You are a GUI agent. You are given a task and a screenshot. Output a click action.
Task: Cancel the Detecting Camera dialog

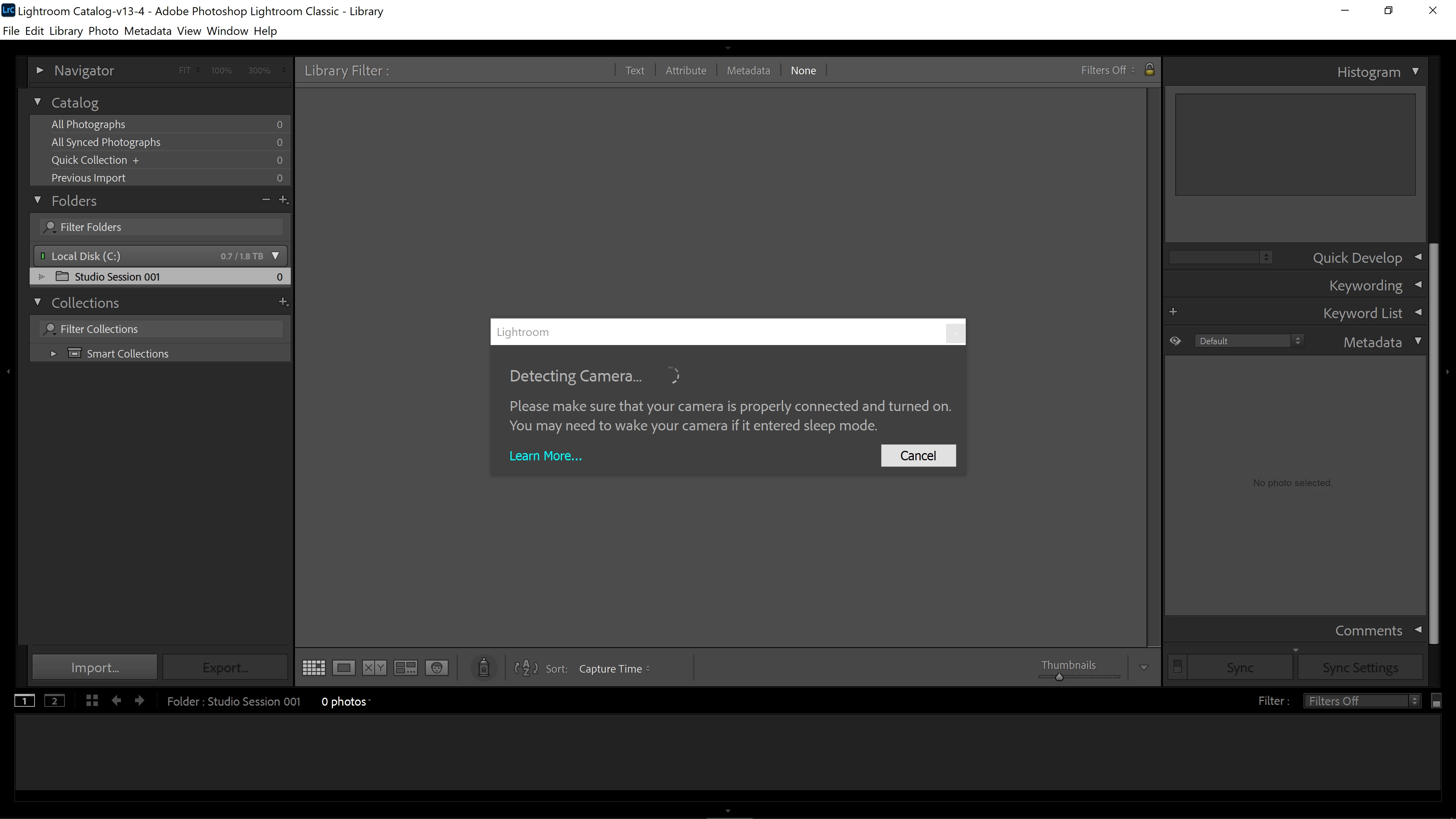click(x=918, y=455)
